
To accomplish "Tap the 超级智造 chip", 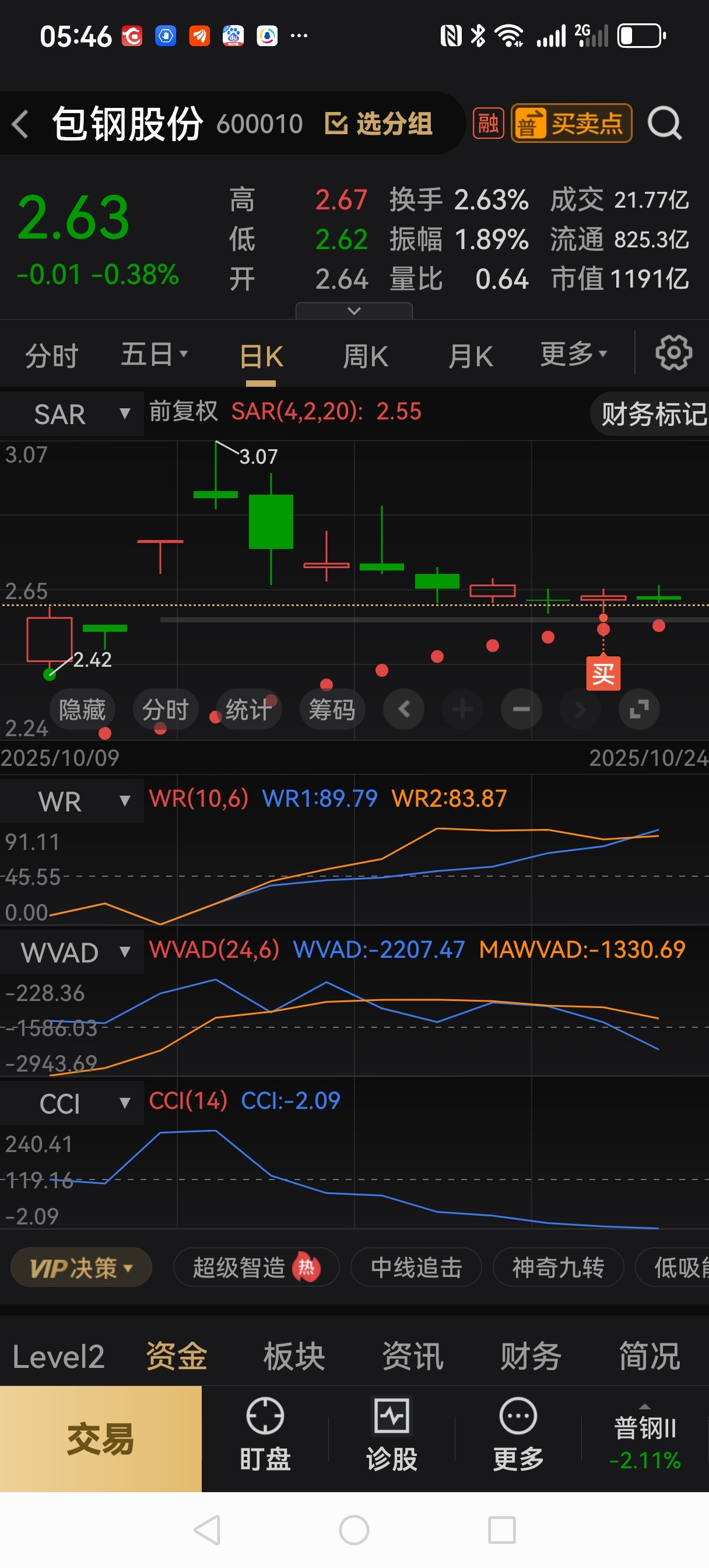I will click(256, 1268).
